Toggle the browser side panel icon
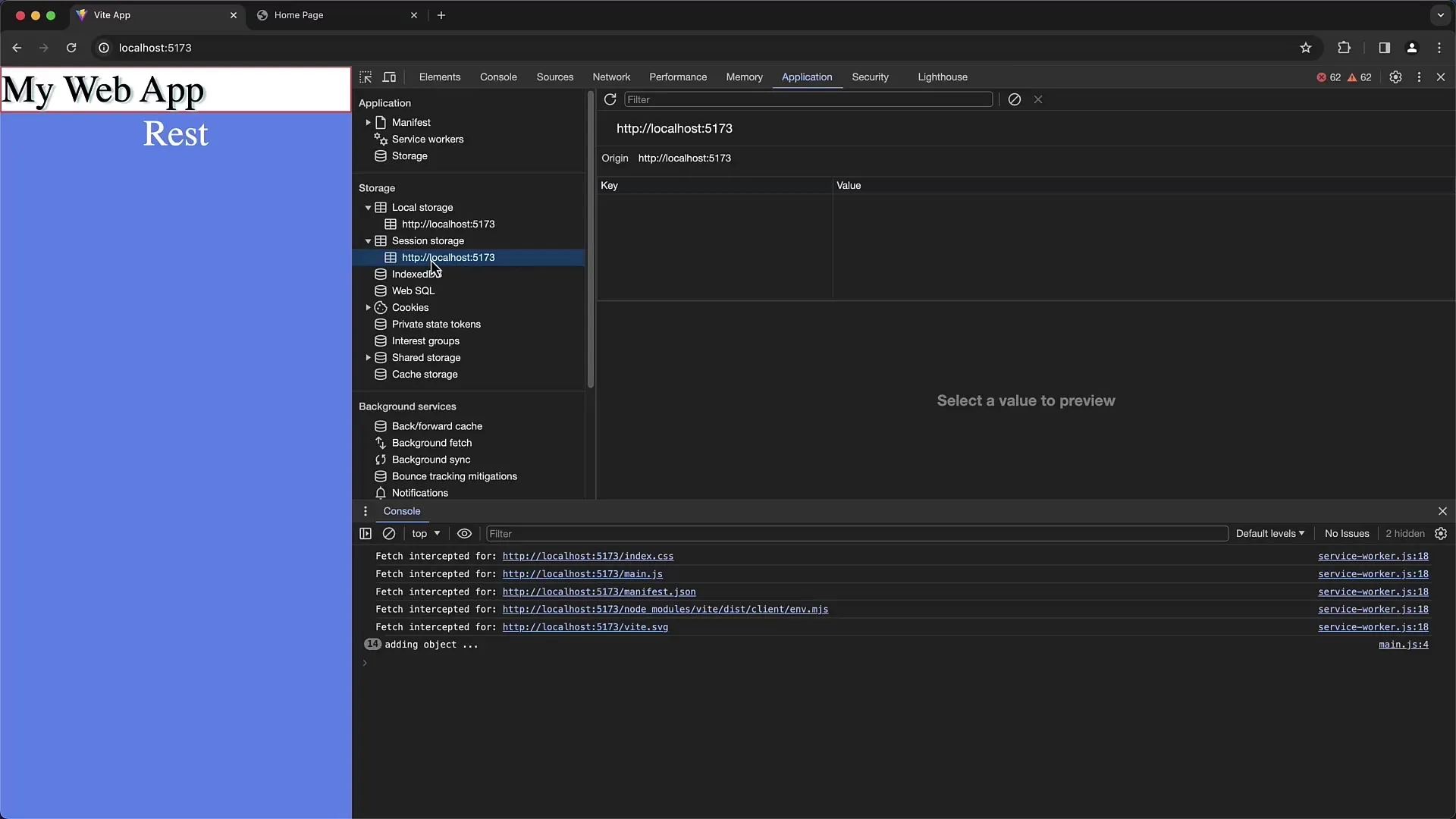The width and height of the screenshot is (1456, 819). pyautogui.click(x=1384, y=48)
